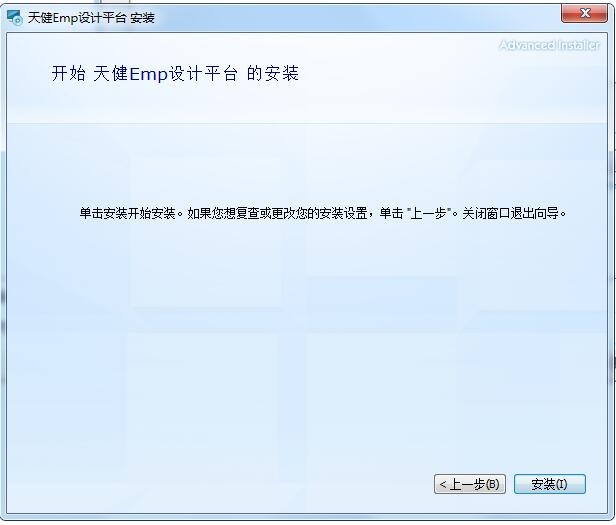This screenshot has height=525, width=616.
Task: Click the quoted 上一步 text in the instructions
Action: coord(429,213)
